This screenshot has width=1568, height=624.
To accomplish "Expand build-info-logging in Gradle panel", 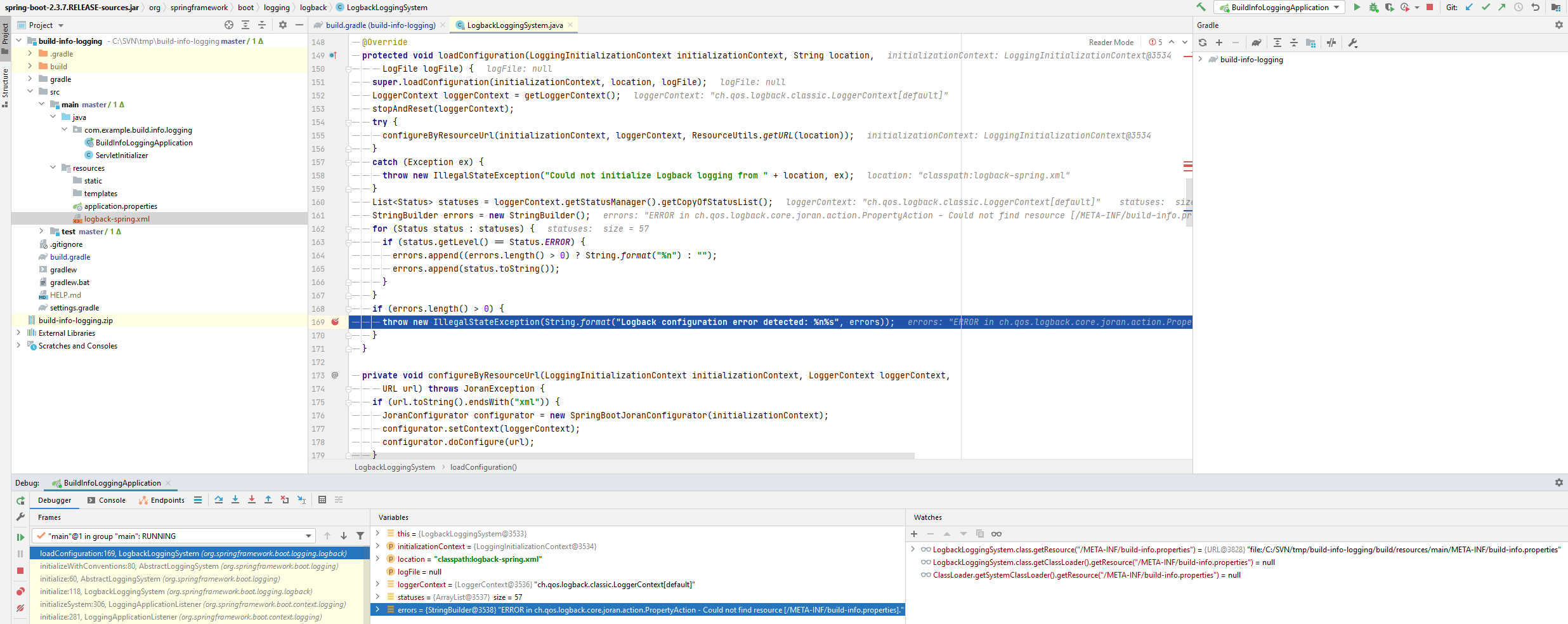I will pyautogui.click(x=1200, y=59).
